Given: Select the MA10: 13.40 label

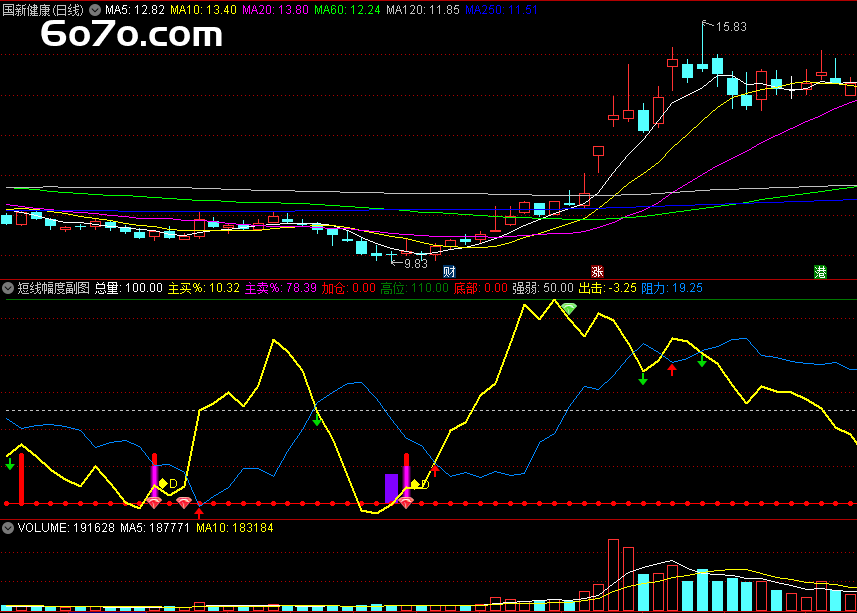Looking at the screenshot, I should pyautogui.click(x=203, y=10).
